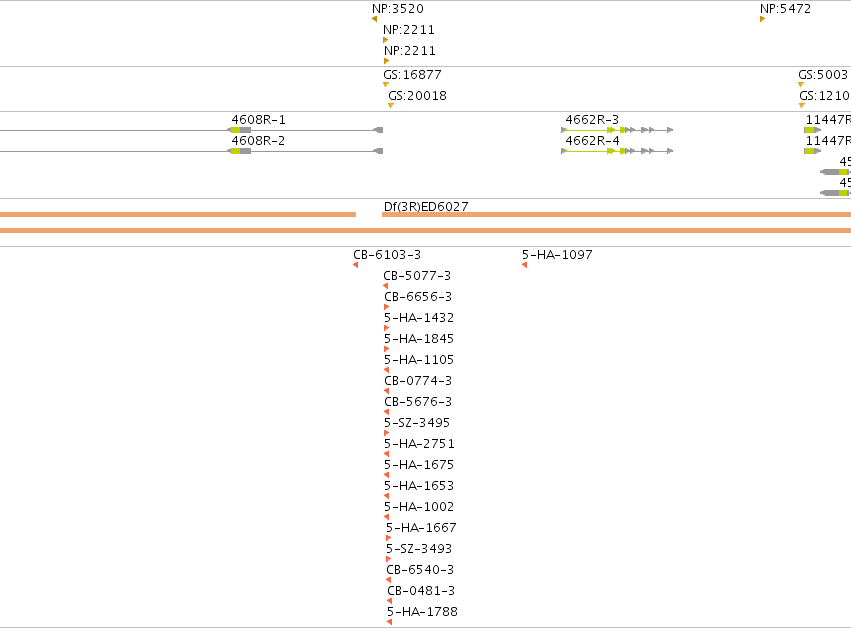Image resolution: width=851 pixels, height=628 pixels.
Task: Click the 4608R-2 transcript label
Action: point(258,141)
